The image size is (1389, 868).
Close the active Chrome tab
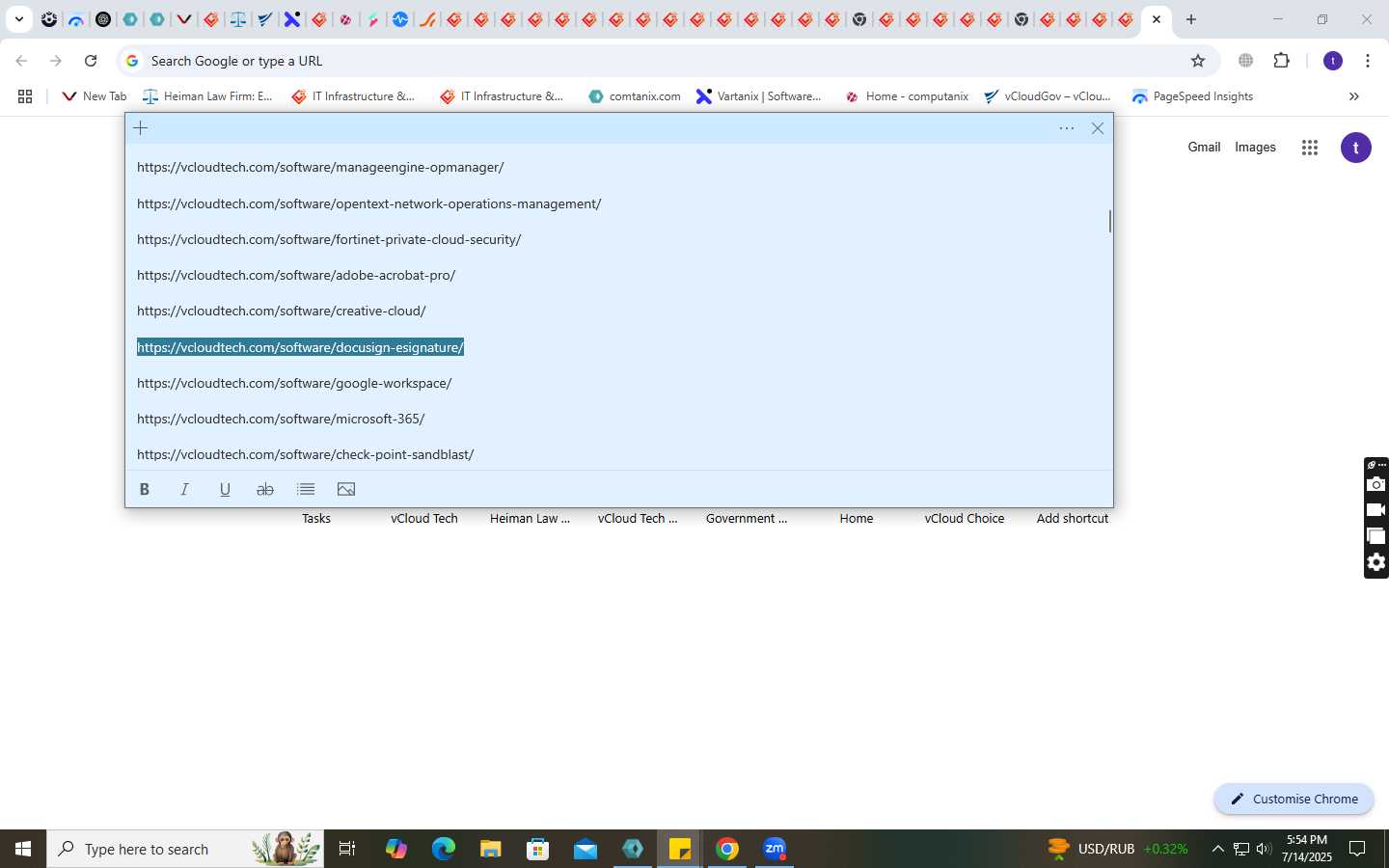1157,19
